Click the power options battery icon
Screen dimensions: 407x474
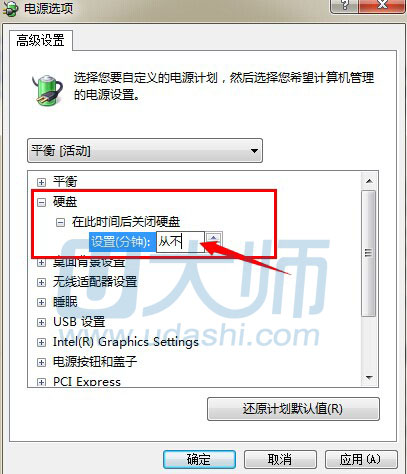47,91
